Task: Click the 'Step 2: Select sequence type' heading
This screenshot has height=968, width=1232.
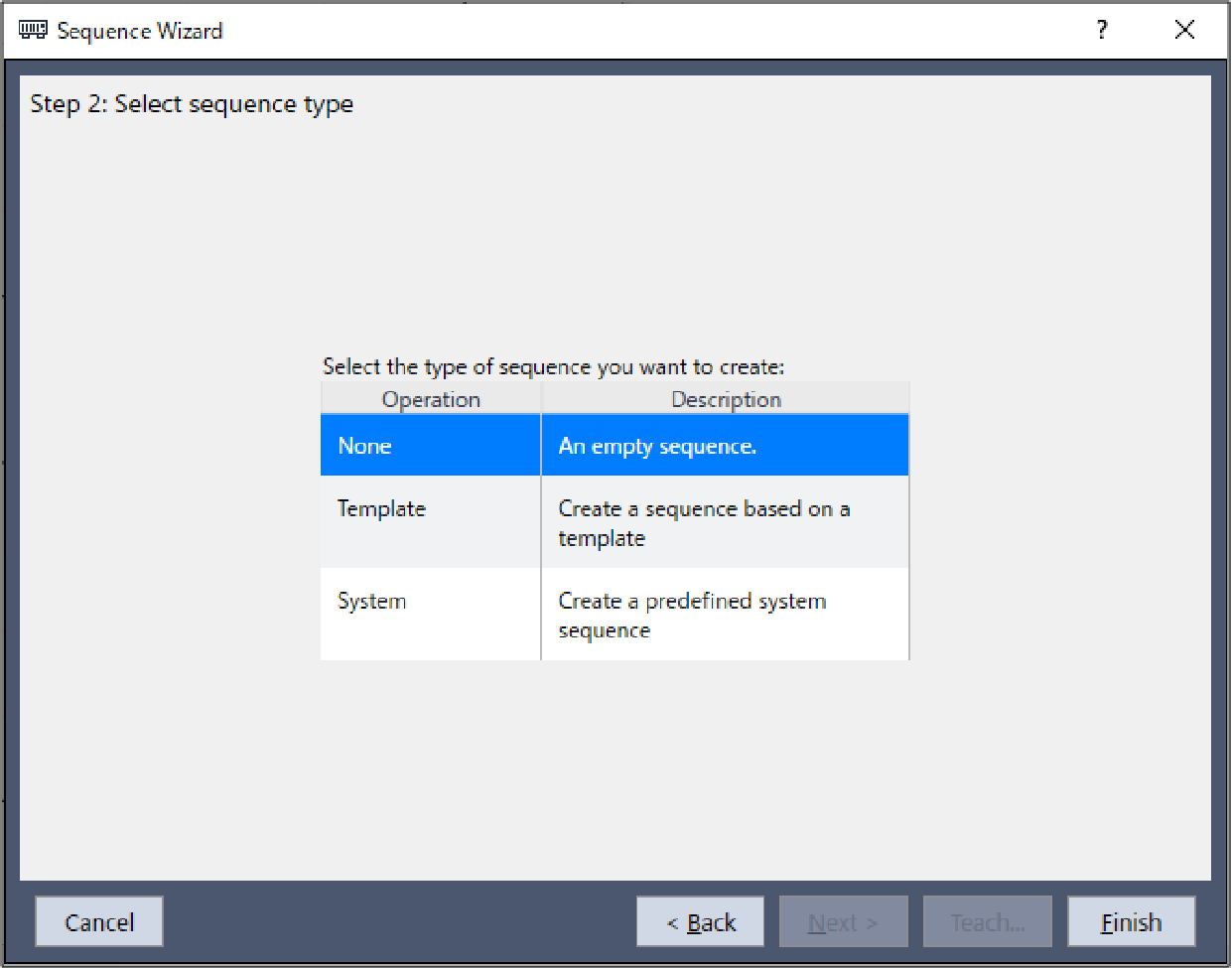Action: 192,104
